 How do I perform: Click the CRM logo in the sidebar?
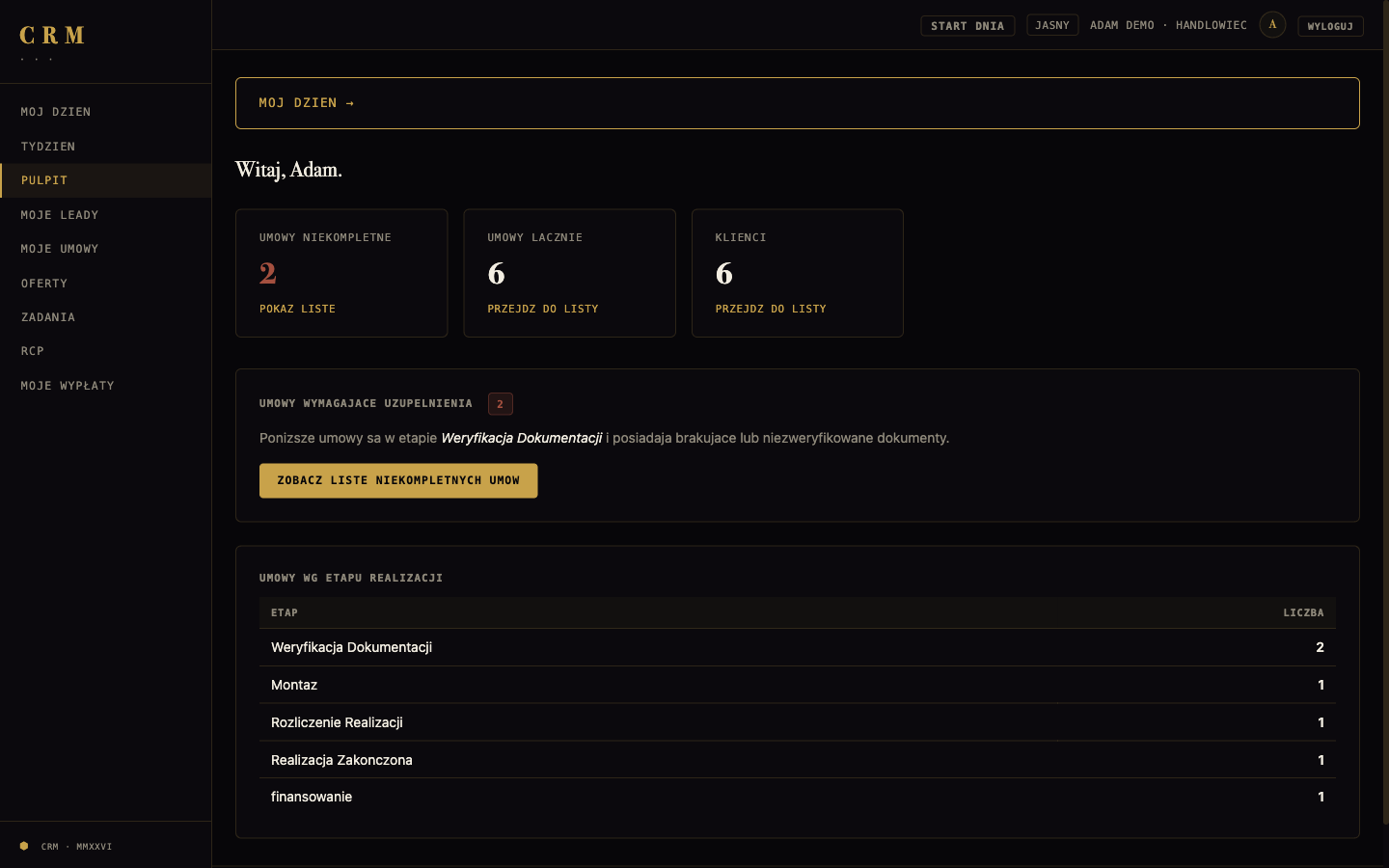click(52, 36)
